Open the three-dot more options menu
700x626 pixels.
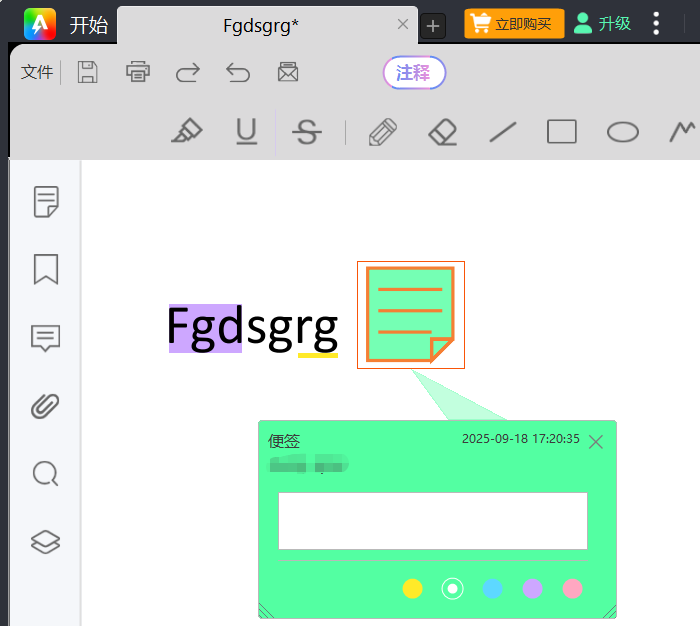656,24
